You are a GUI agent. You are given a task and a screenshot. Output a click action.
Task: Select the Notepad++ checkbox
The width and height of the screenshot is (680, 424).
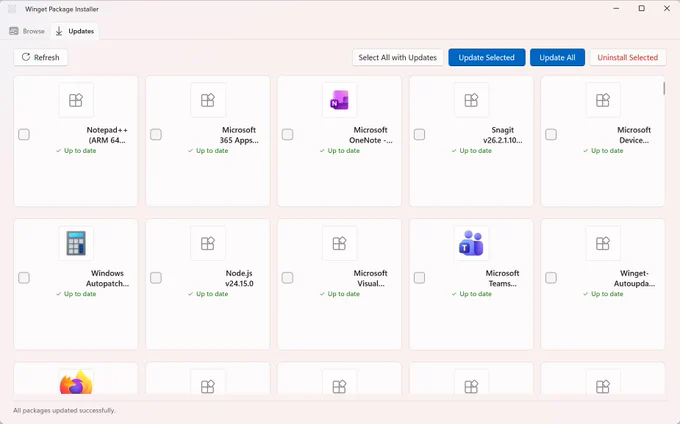pyautogui.click(x=24, y=134)
